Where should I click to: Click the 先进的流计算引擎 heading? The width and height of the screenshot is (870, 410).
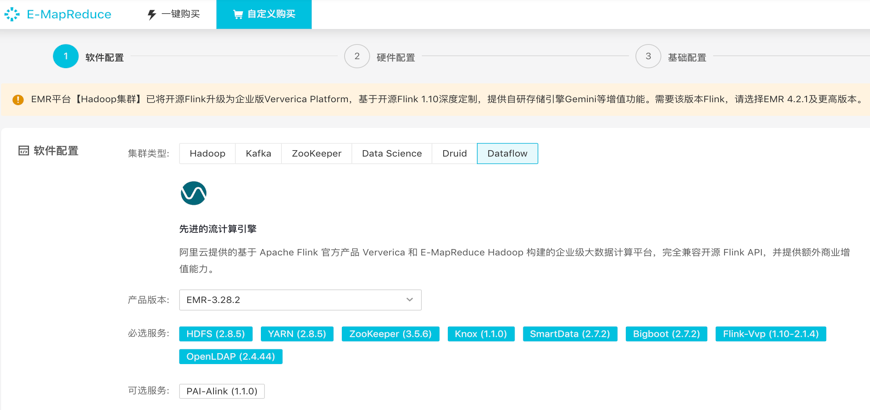click(x=218, y=229)
